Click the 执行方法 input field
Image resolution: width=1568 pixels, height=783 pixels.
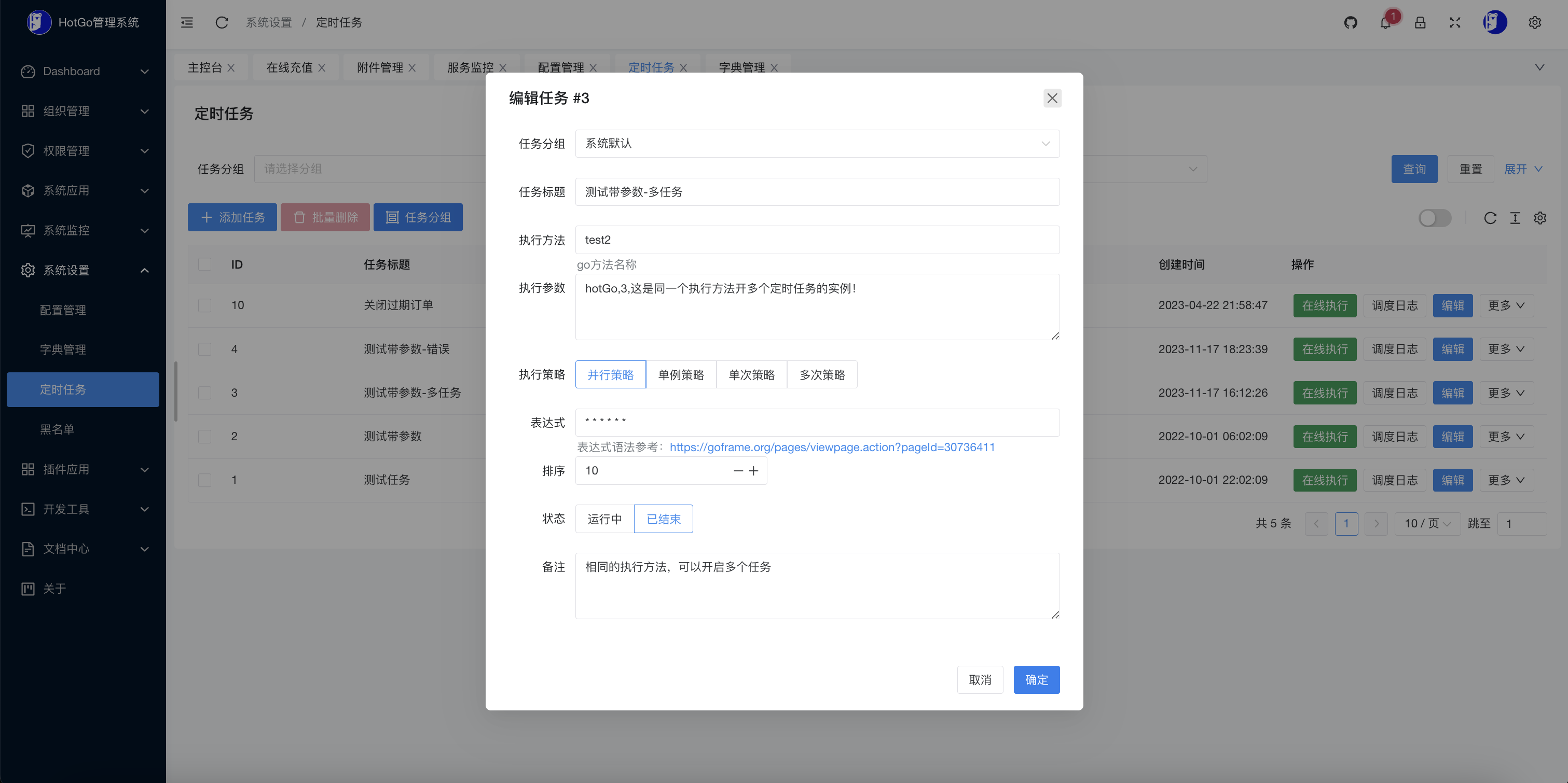[x=816, y=240]
